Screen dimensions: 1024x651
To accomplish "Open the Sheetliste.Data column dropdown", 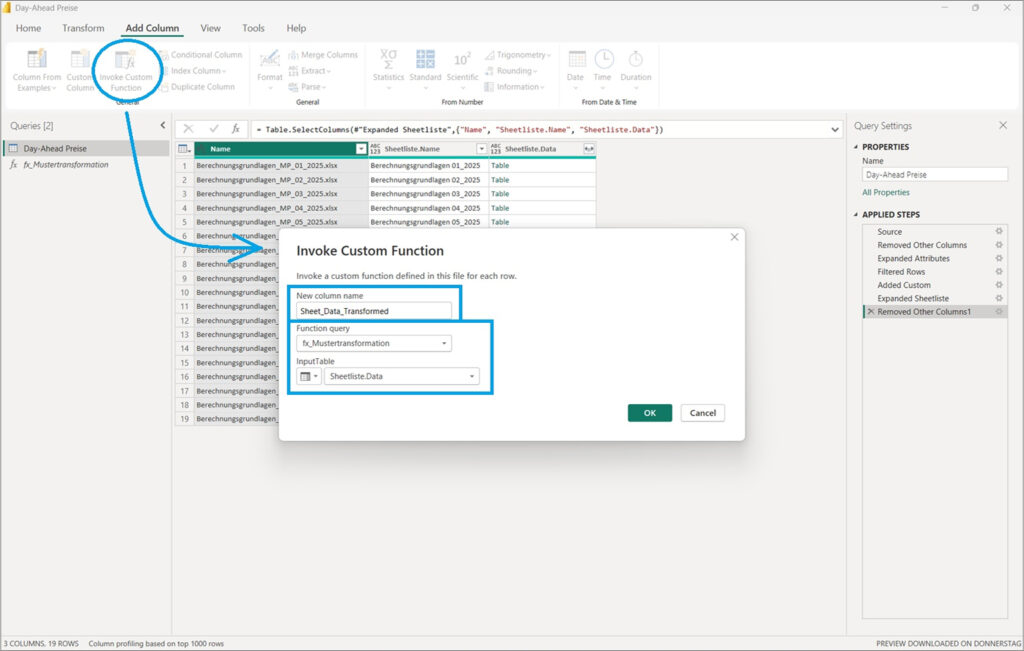I will click(402, 376).
